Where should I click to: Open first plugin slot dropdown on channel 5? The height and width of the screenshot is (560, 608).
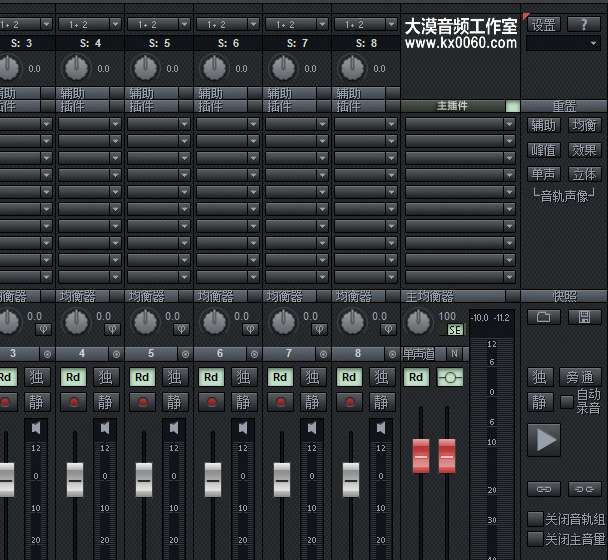pos(184,124)
